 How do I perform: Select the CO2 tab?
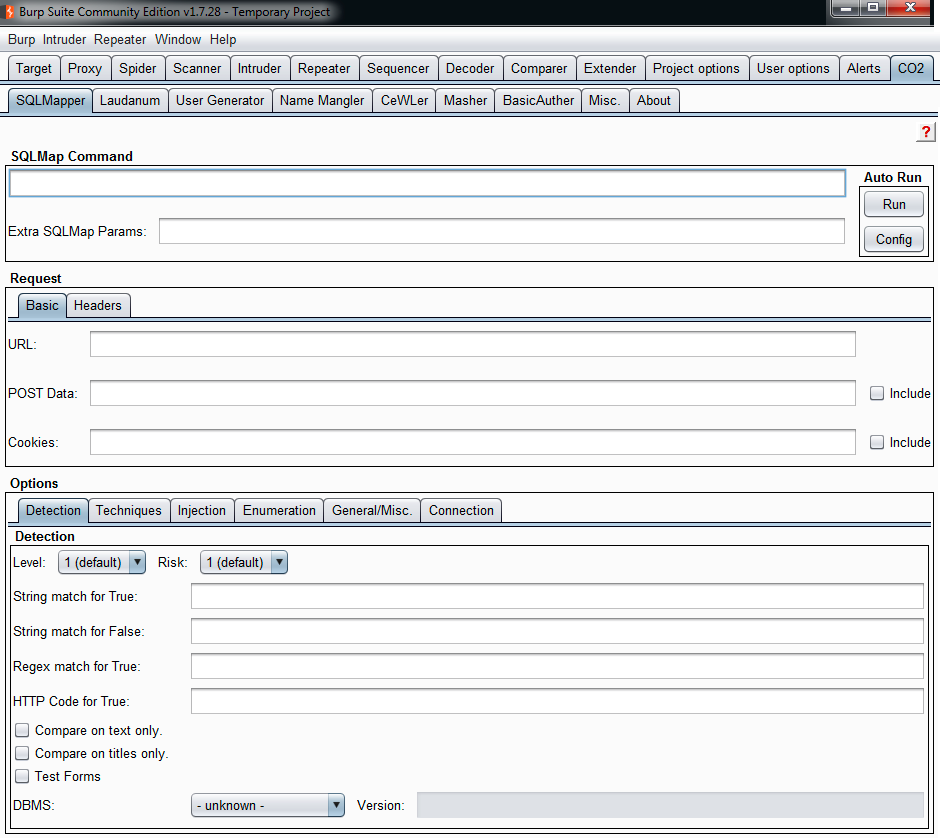pos(911,68)
